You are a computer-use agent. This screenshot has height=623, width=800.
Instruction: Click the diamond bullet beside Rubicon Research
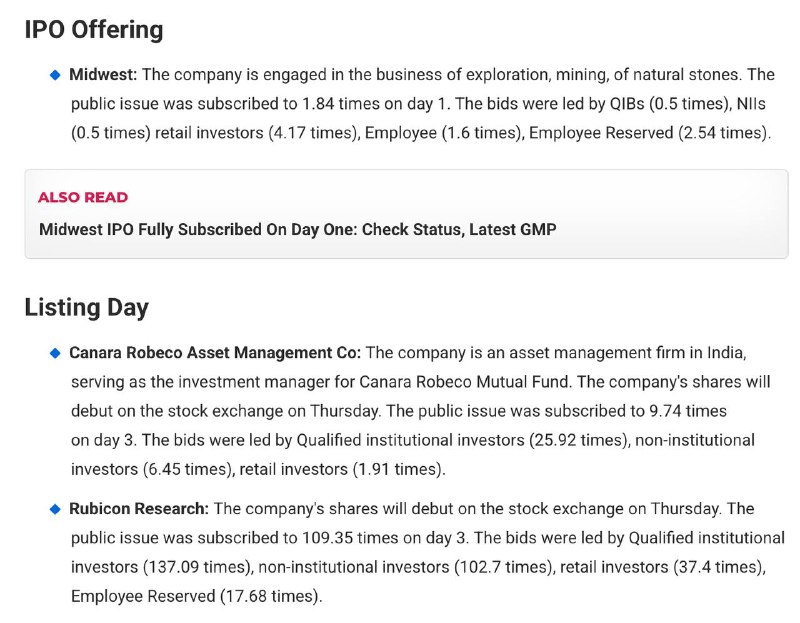tap(55, 509)
